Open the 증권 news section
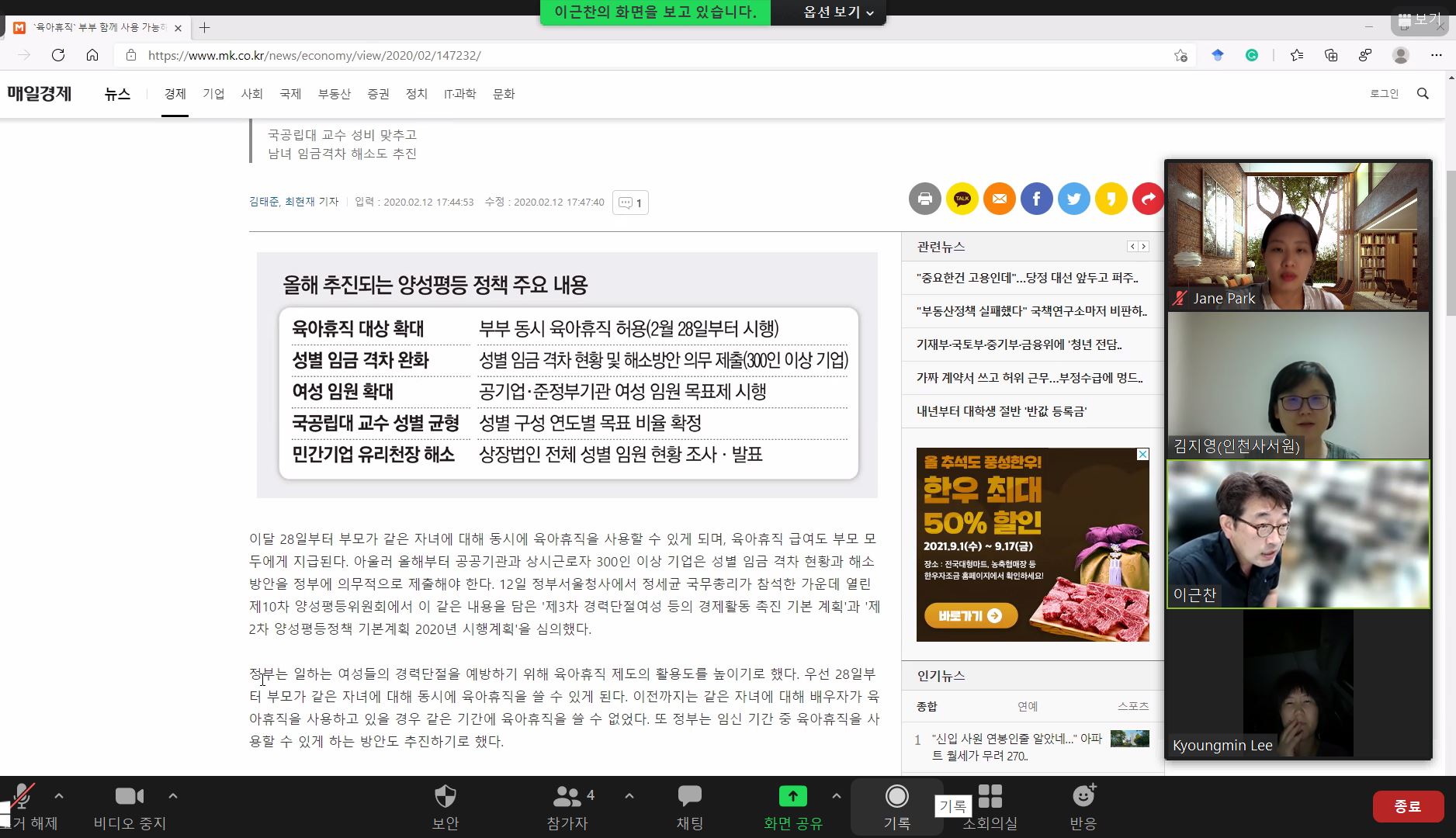Screen dimensions: 1456x838 pyautogui.click(x=378, y=94)
